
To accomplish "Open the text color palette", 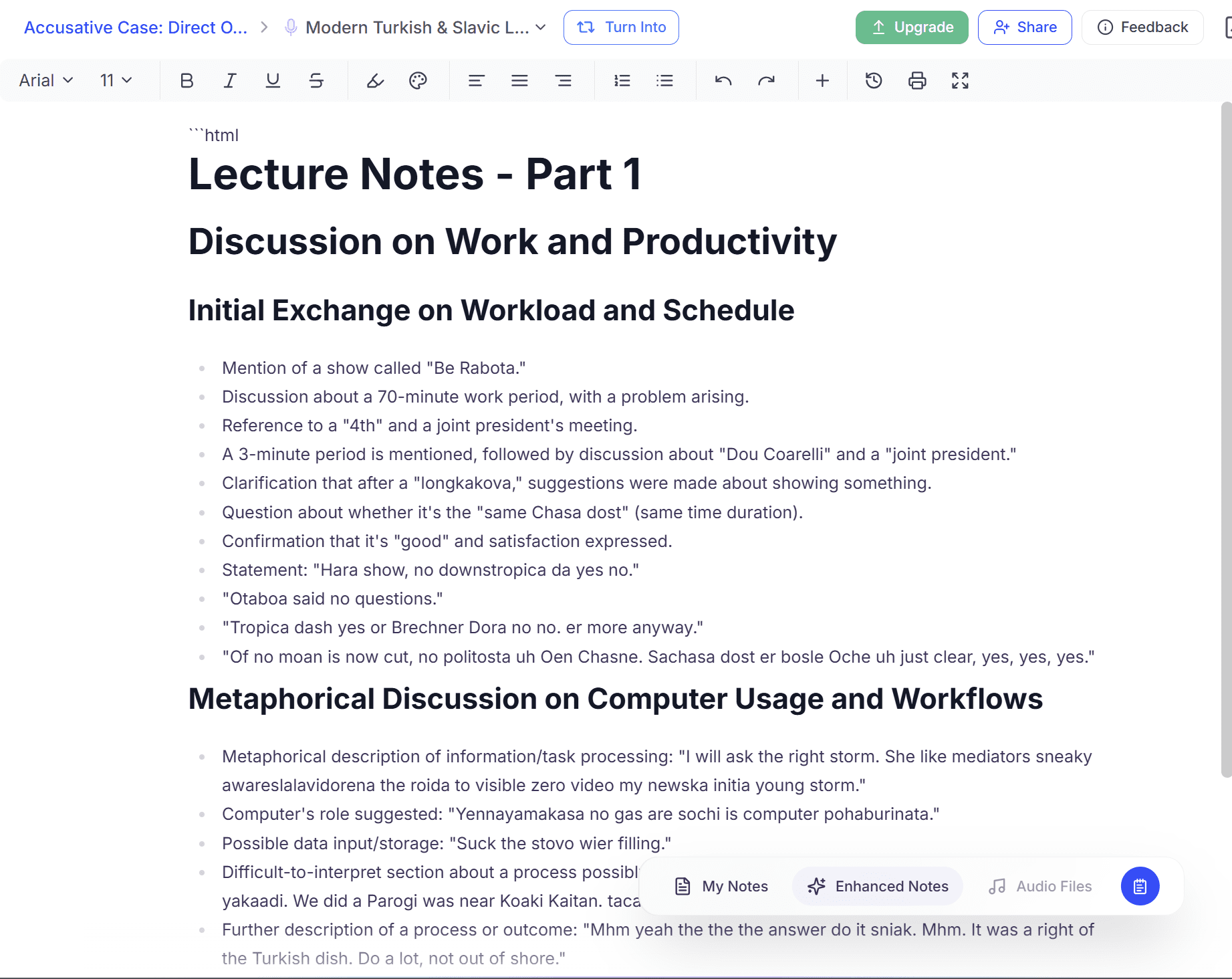I will pyautogui.click(x=418, y=81).
